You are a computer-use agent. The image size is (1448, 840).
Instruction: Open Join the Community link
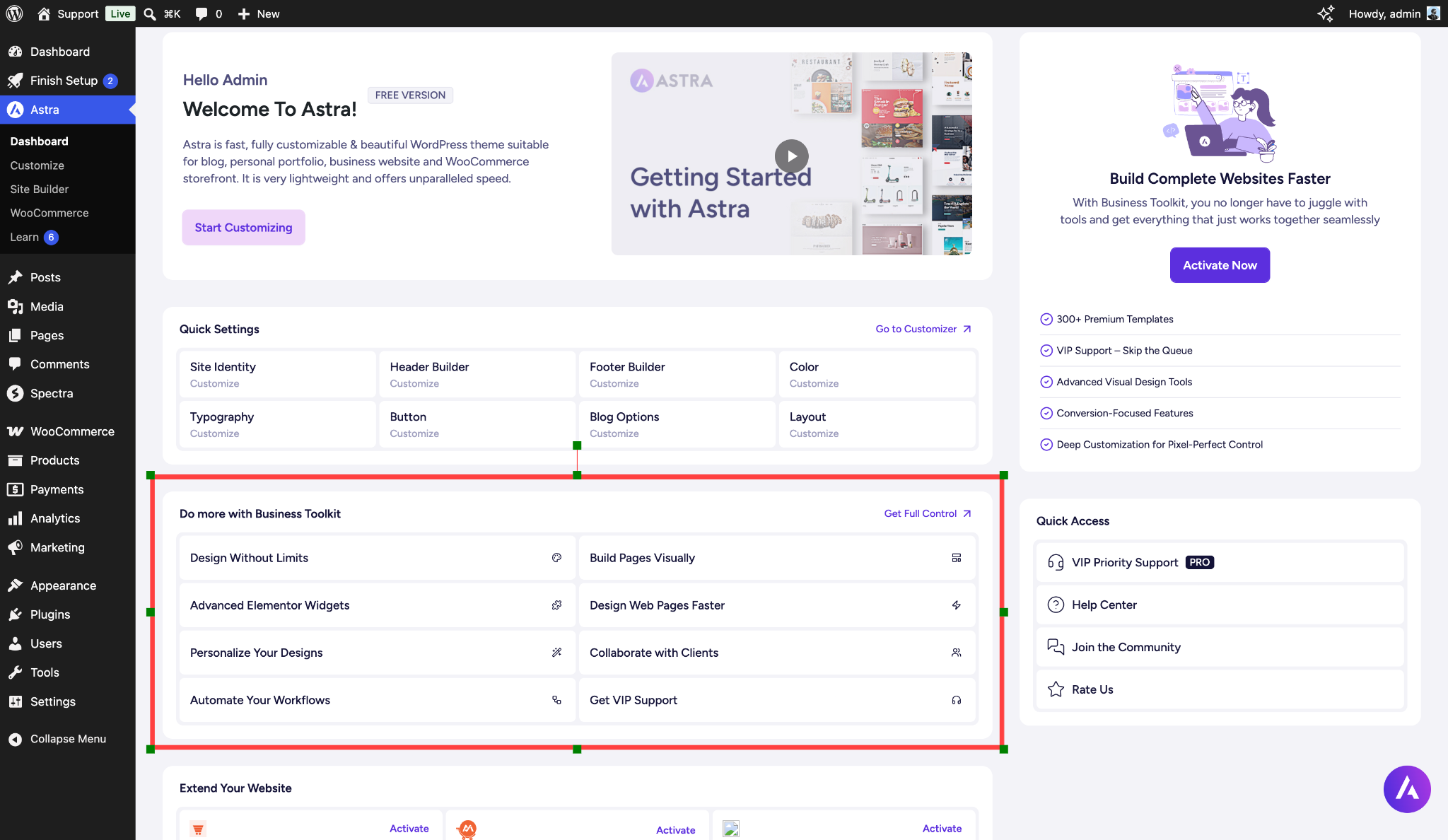tap(1220, 647)
